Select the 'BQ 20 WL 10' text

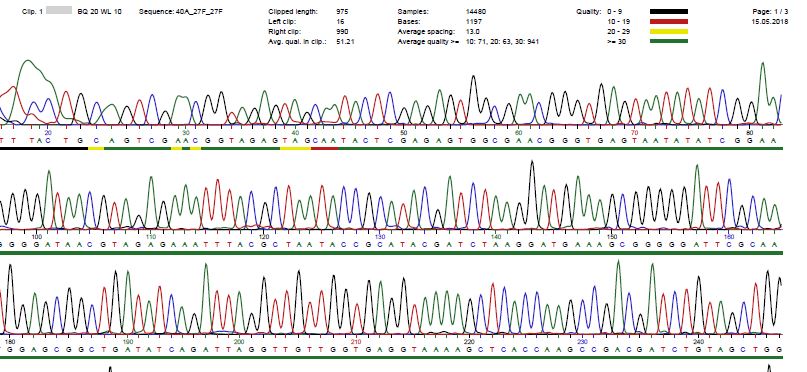pos(99,11)
